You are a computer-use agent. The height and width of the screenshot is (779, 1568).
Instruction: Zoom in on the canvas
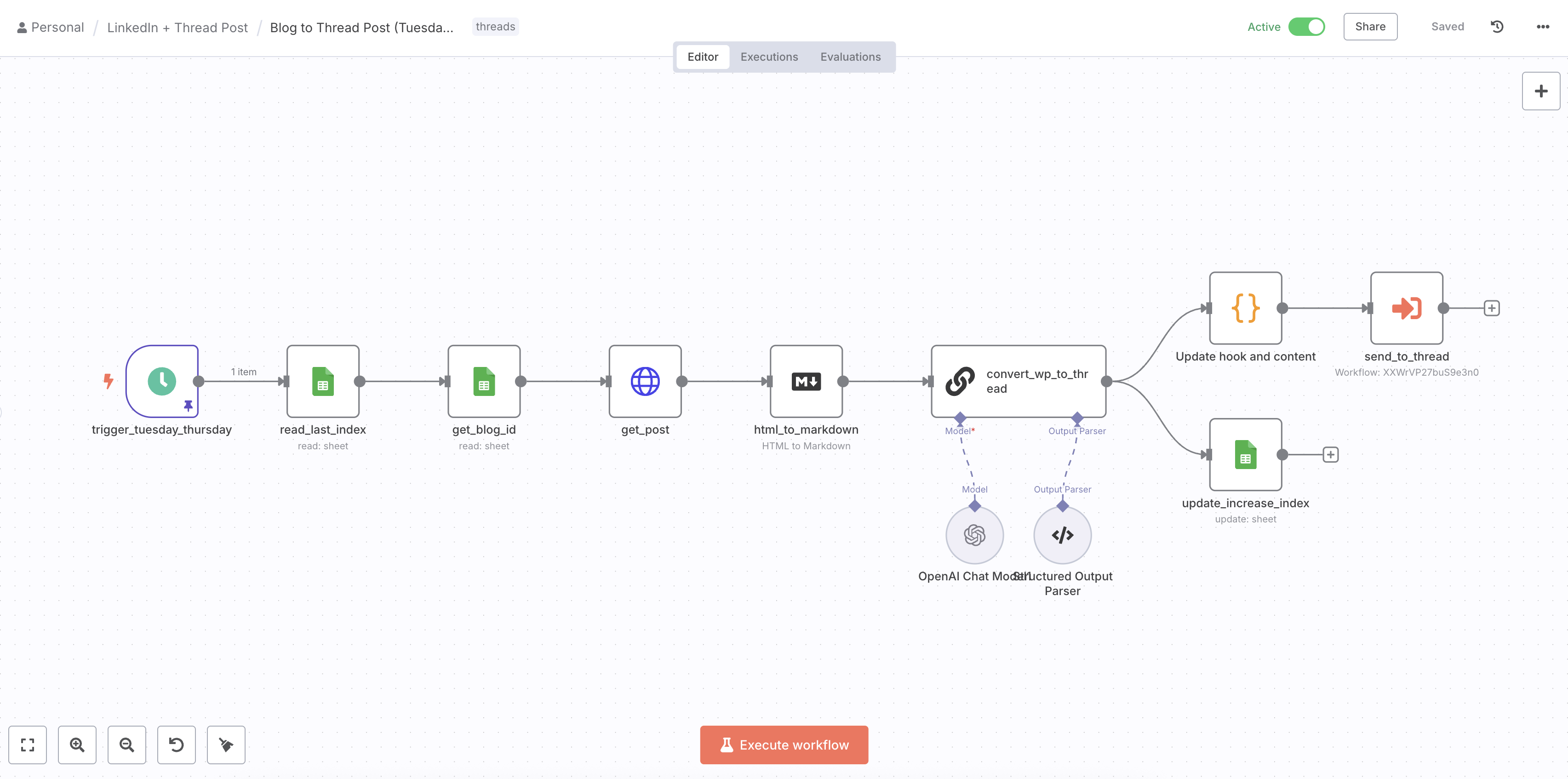pos(77,745)
